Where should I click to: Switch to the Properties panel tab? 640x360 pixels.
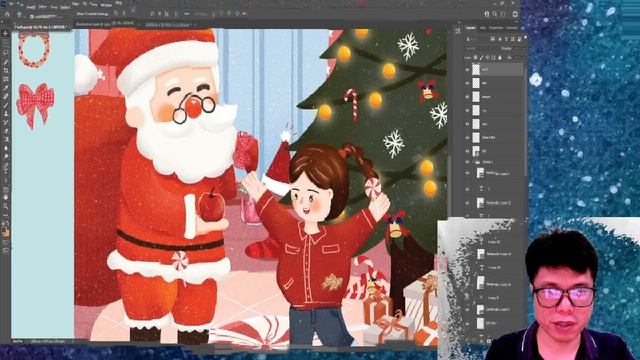pos(496,28)
